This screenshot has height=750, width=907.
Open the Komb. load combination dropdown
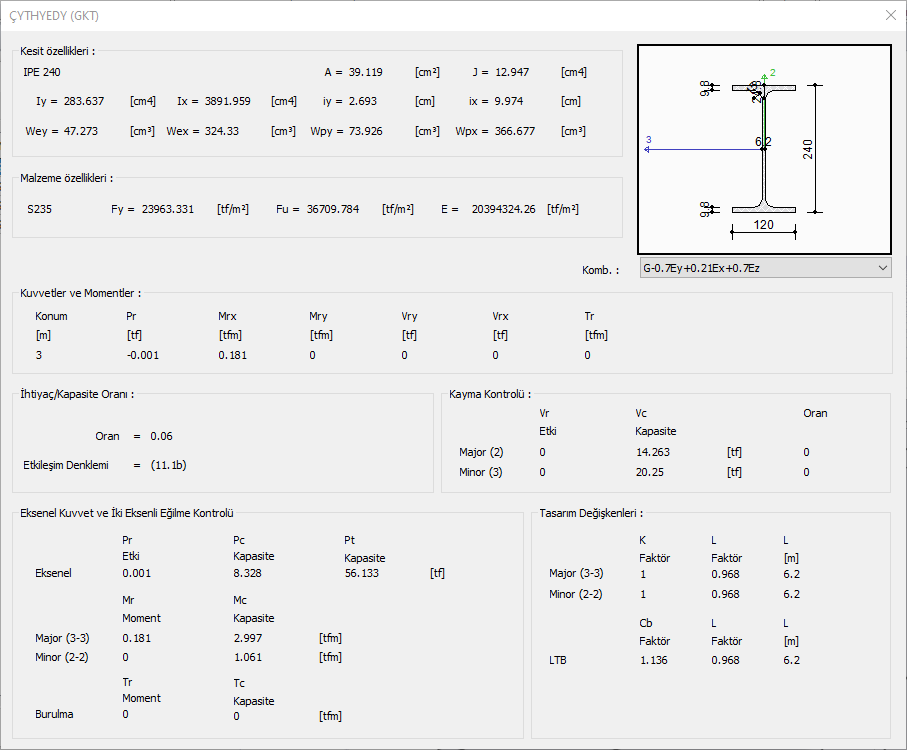coord(764,268)
